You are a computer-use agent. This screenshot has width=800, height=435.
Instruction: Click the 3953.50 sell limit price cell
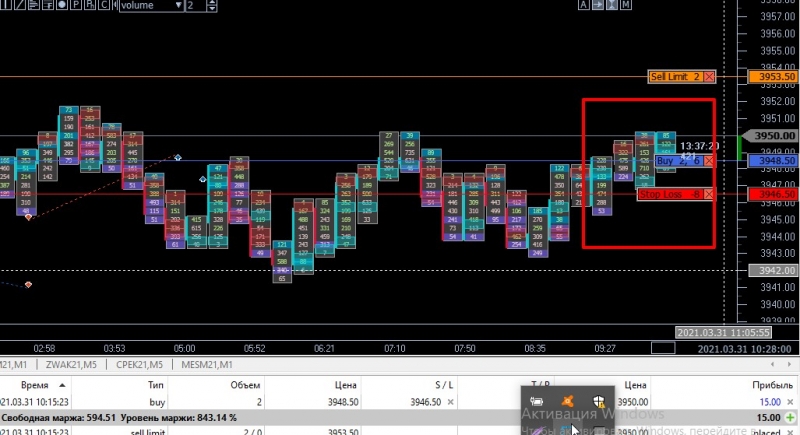pyautogui.click(x=343, y=432)
